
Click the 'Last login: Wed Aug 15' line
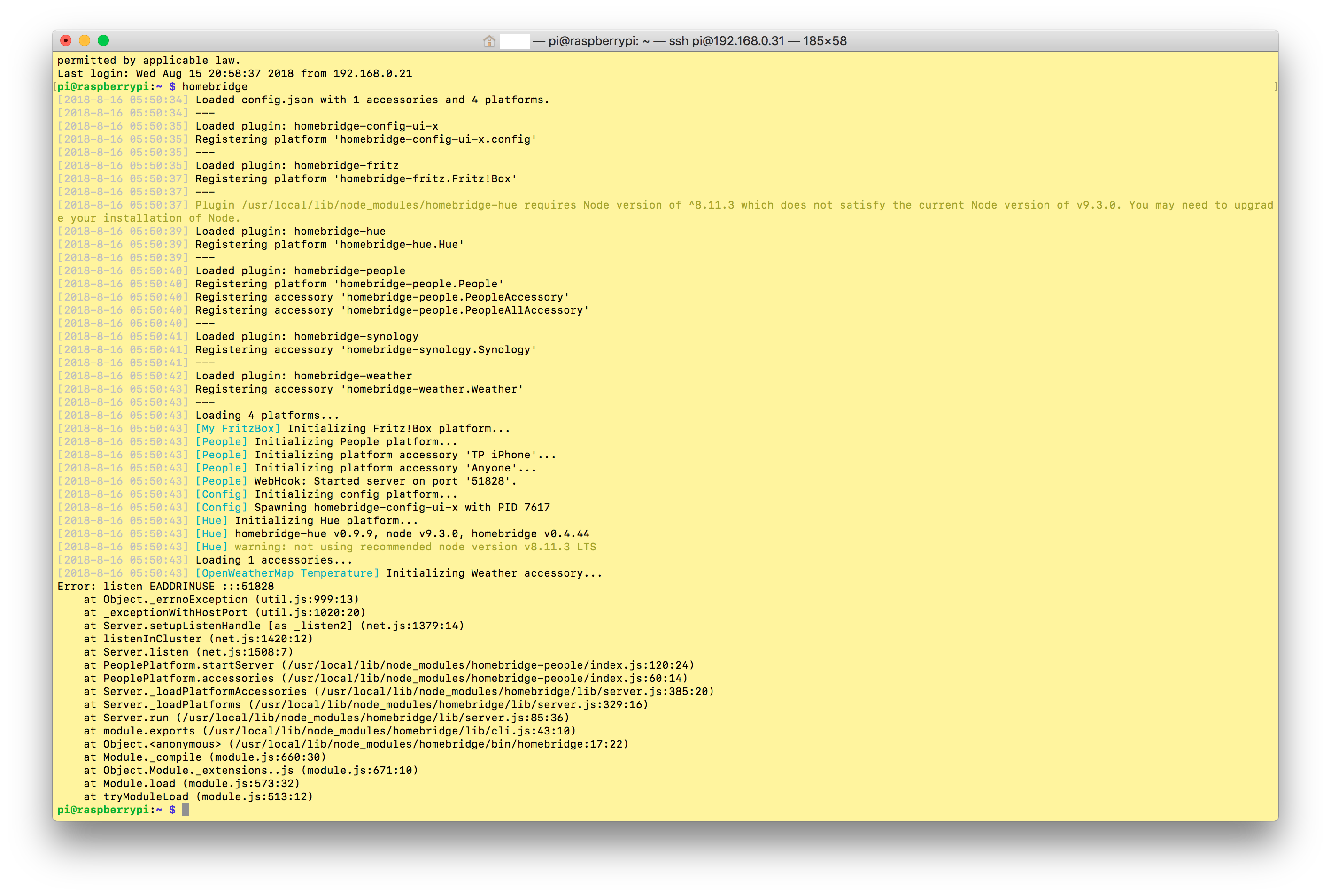point(234,74)
